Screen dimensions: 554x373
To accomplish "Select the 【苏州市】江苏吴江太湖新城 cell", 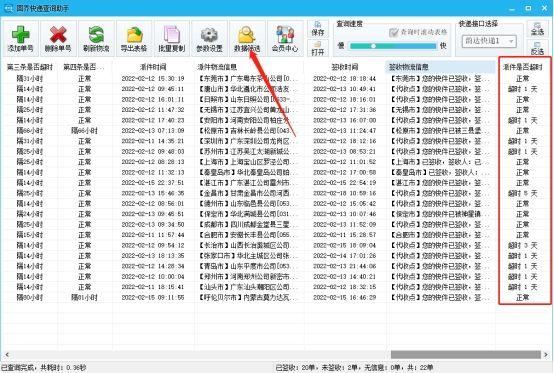I will 249,152.
